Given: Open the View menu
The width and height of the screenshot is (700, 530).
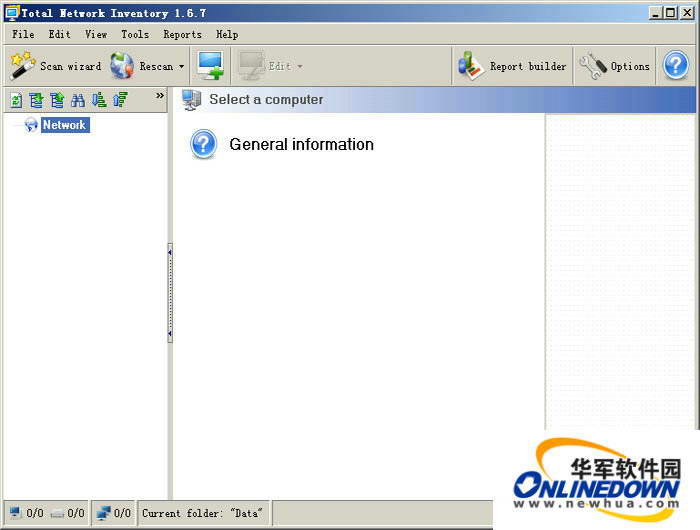Looking at the screenshot, I should 96,34.
